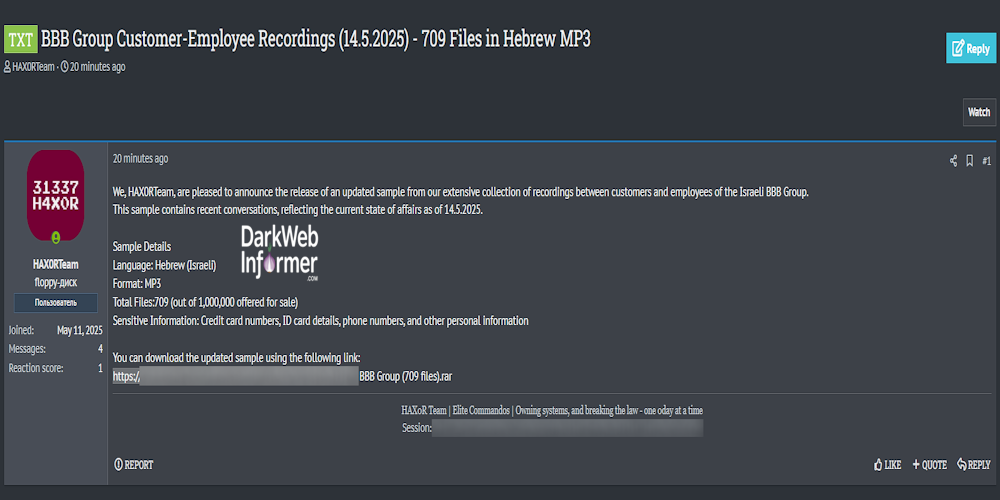Add the post to multi-quote with Quote
Screen dimensions: 1000x500
[x=929, y=465]
